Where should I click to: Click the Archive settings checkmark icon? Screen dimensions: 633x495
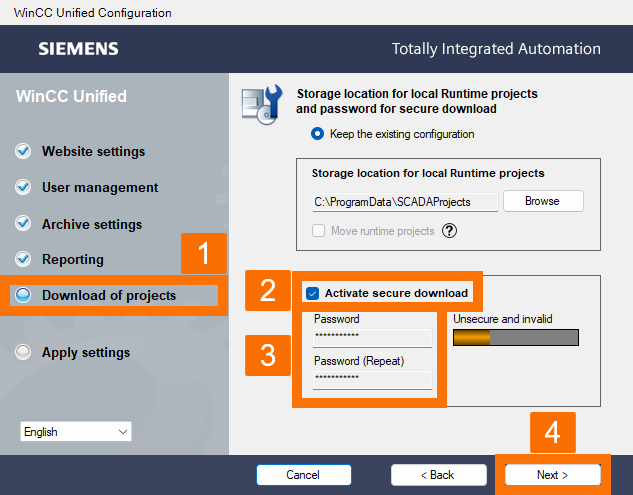[23, 223]
